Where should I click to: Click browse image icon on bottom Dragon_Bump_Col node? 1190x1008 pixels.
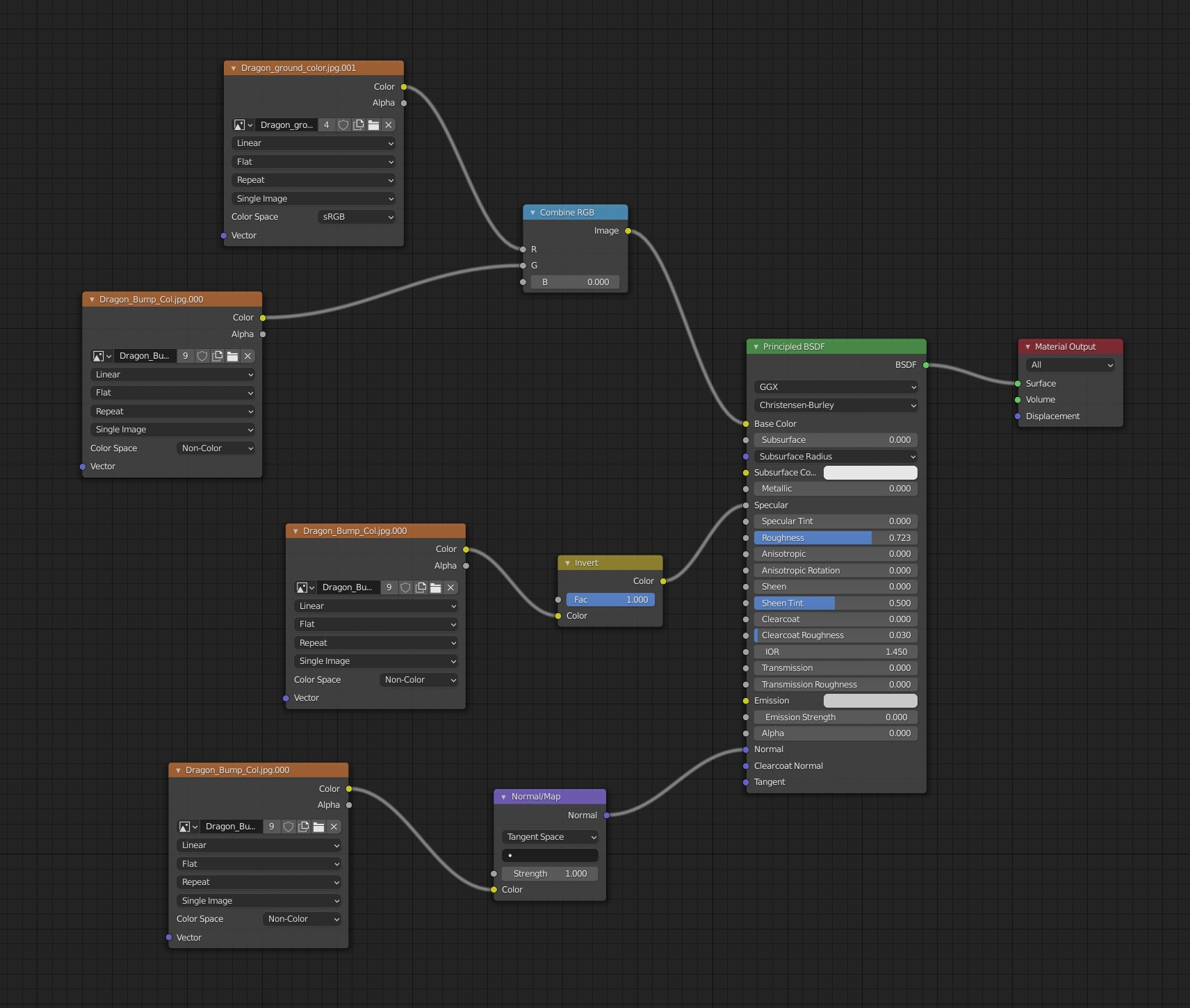click(x=186, y=827)
